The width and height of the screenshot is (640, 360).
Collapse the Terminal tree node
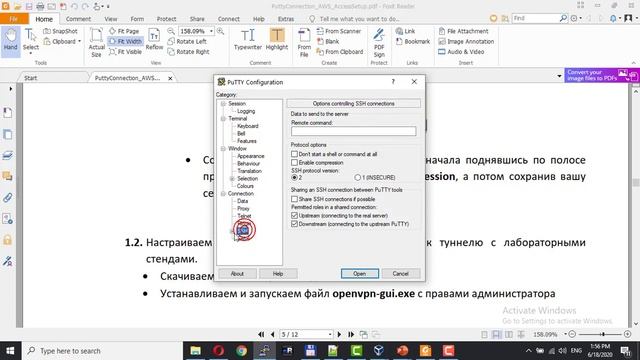click(x=223, y=119)
